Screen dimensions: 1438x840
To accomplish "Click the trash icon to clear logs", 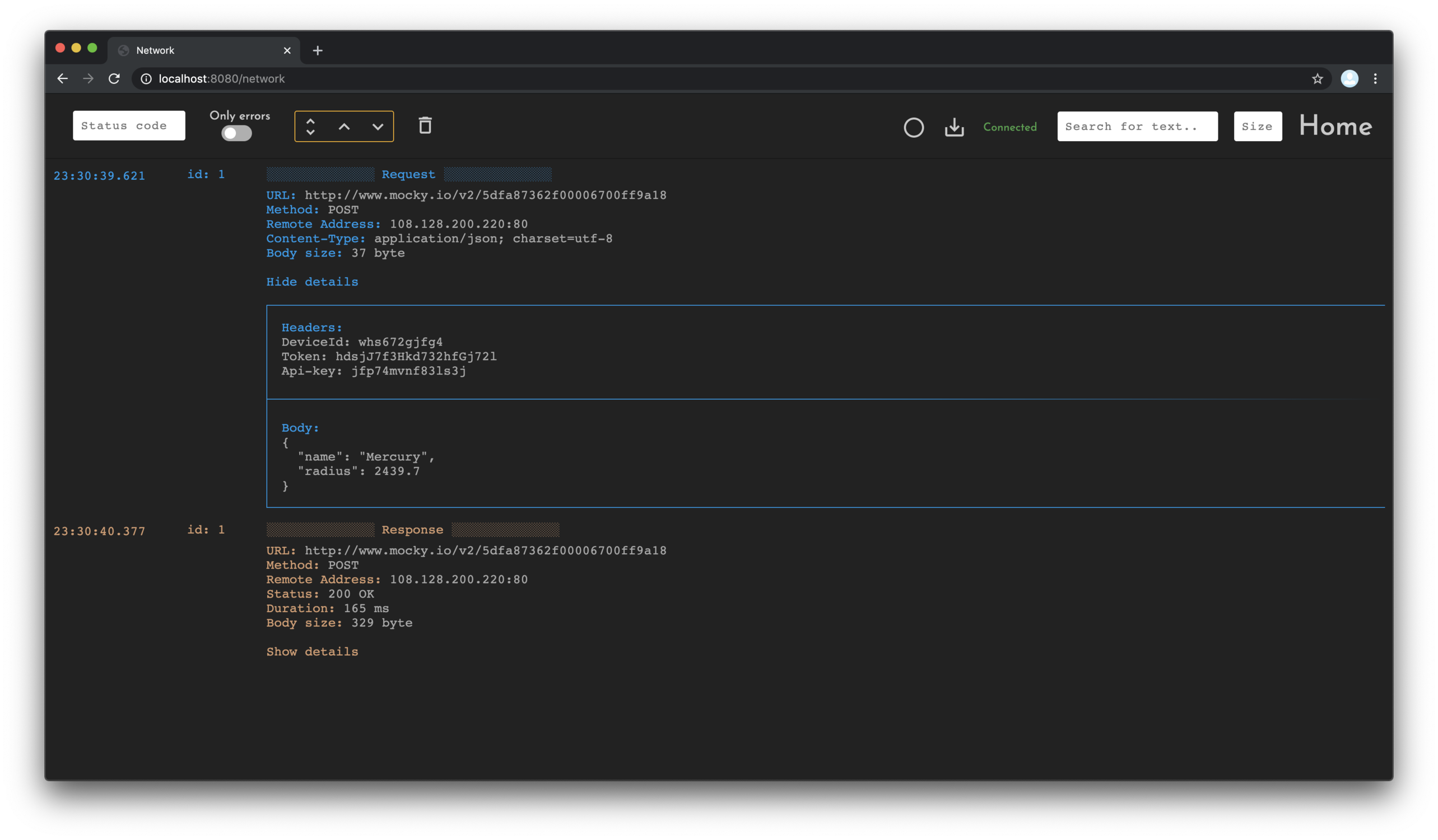I will point(425,125).
